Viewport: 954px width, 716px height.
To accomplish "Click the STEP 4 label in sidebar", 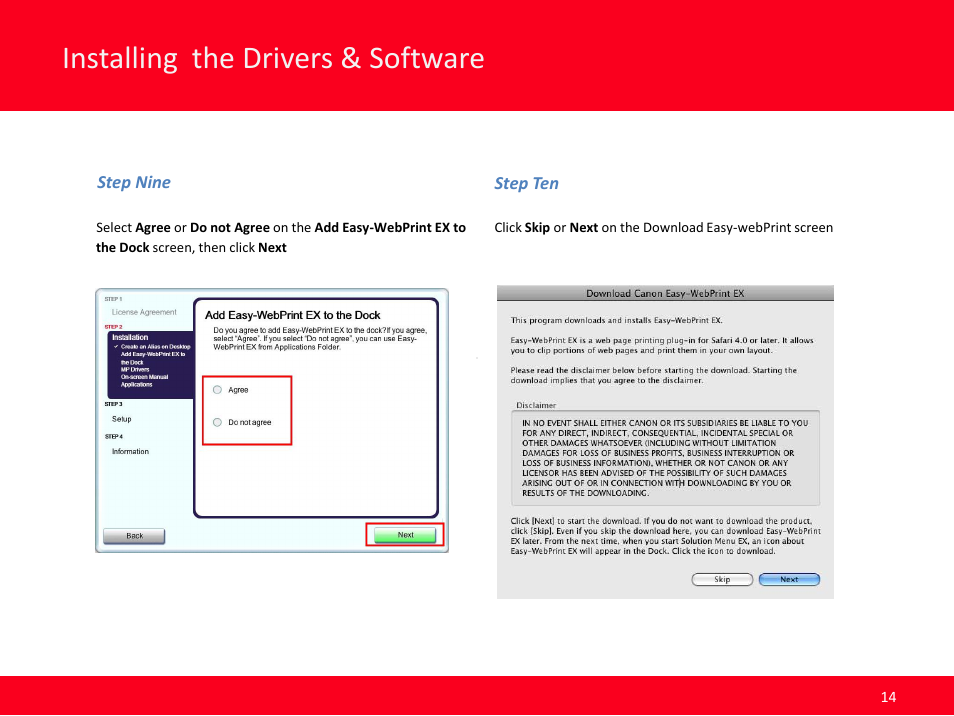I will coord(113,437).
